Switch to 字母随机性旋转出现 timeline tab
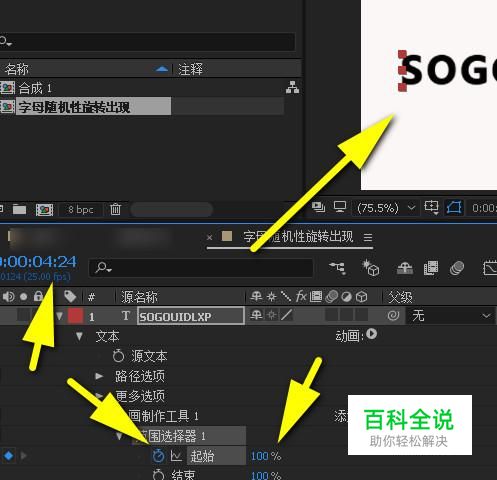 tap(297, 237)
